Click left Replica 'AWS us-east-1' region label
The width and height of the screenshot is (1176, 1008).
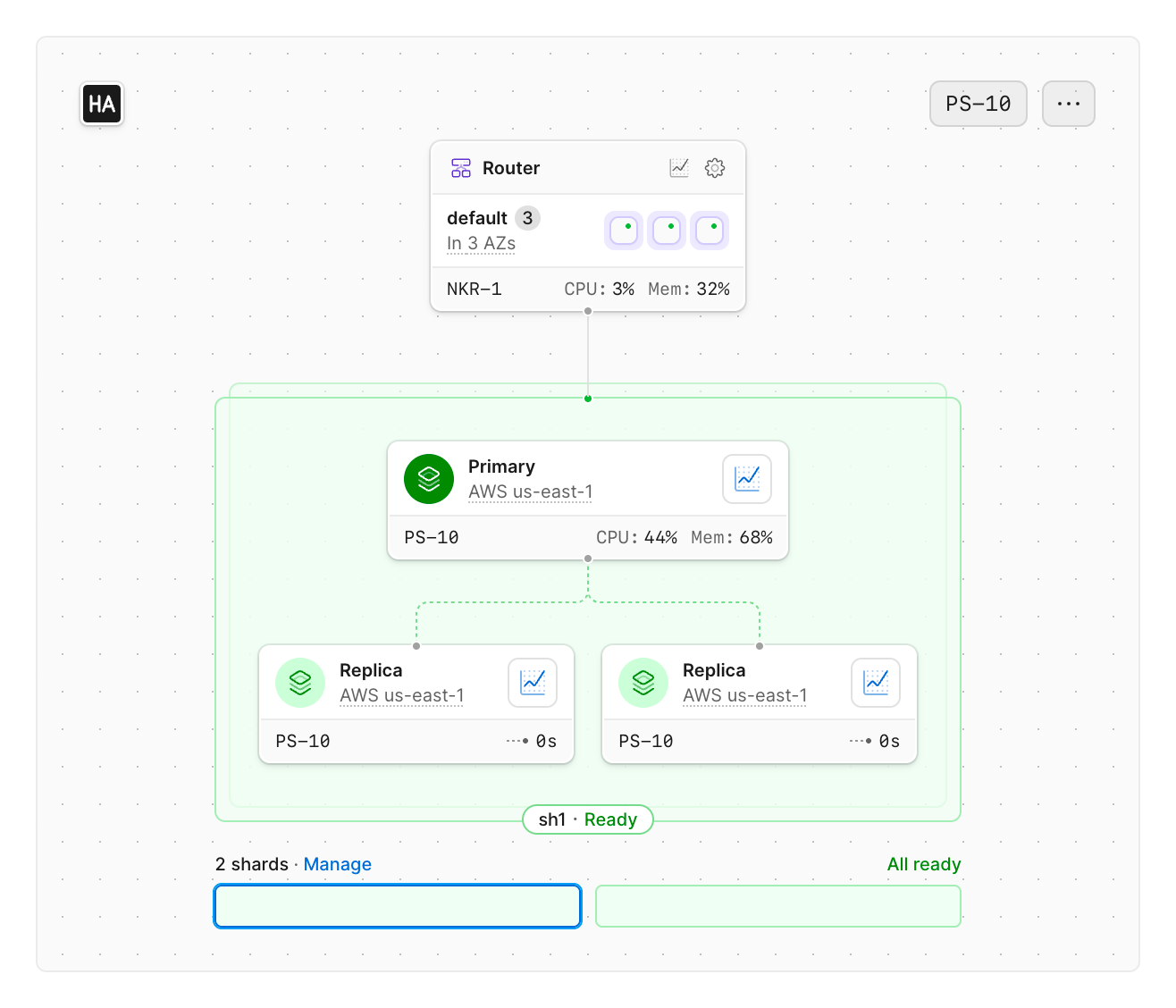tap(402, 695)
